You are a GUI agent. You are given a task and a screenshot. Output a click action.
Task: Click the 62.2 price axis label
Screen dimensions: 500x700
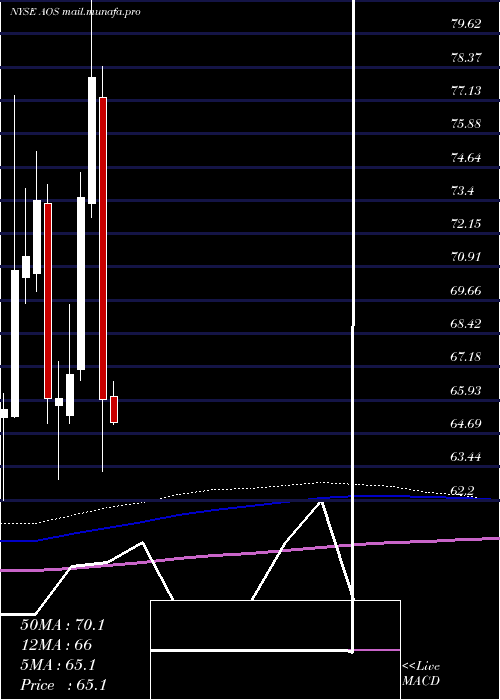(462, 491)
